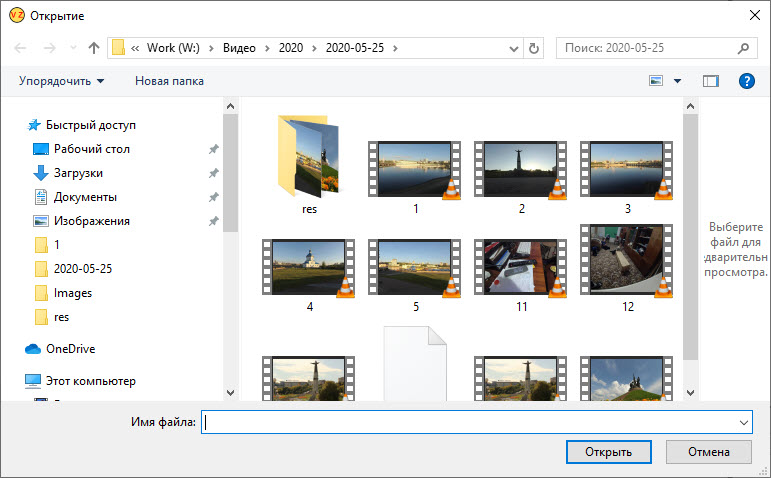
Task: Open the Упорядочить menu
Action: pyautogui.click(x=61, y=81)
